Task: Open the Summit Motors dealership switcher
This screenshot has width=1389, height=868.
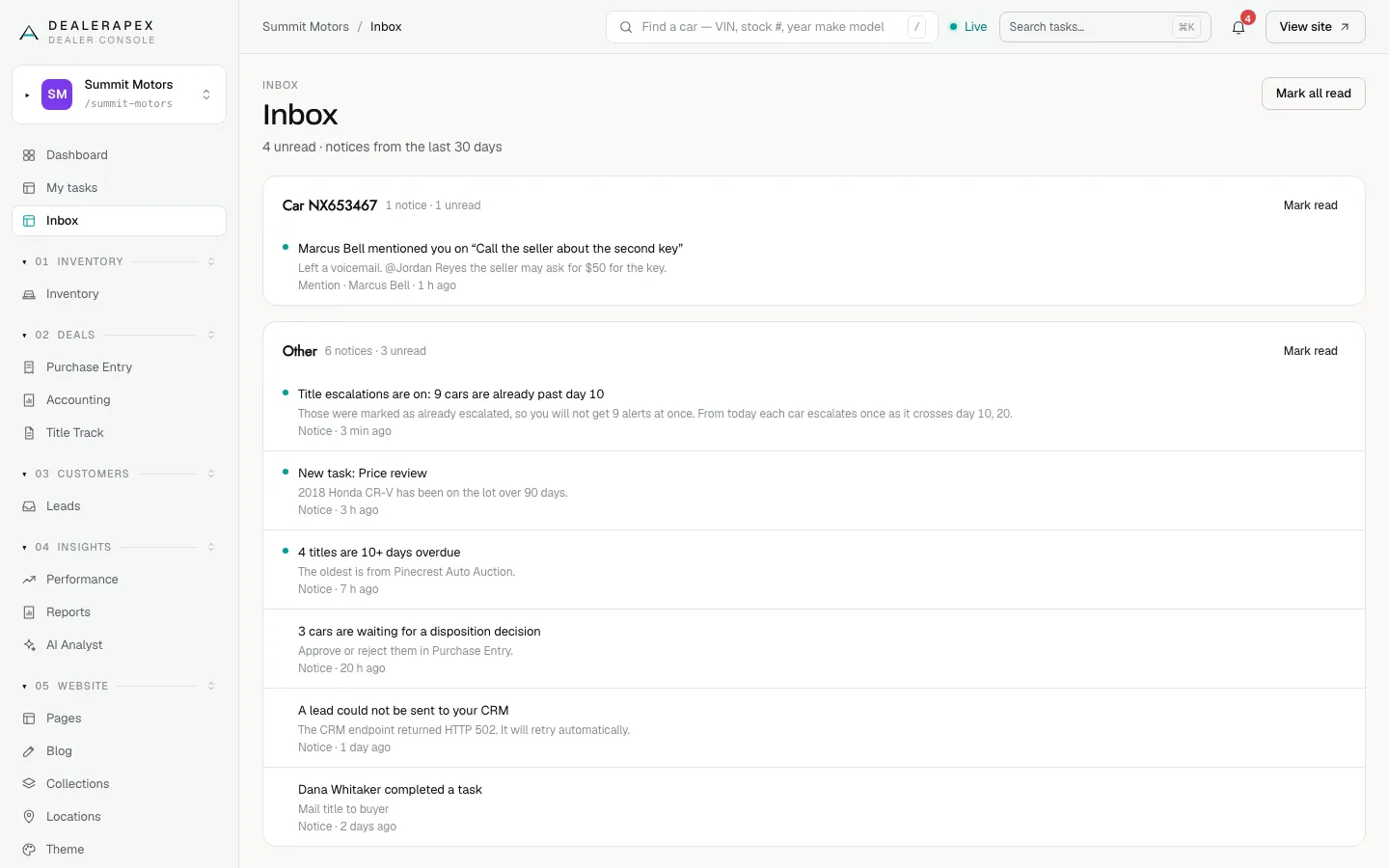Action: pyautogui.click(x=119, y=95)
